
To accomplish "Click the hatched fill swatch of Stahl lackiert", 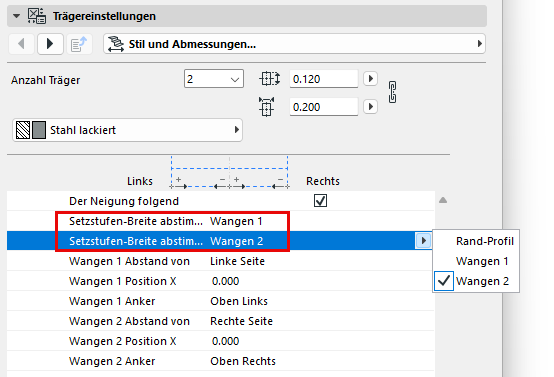I will pyautogui.click(x=23, y=130).
